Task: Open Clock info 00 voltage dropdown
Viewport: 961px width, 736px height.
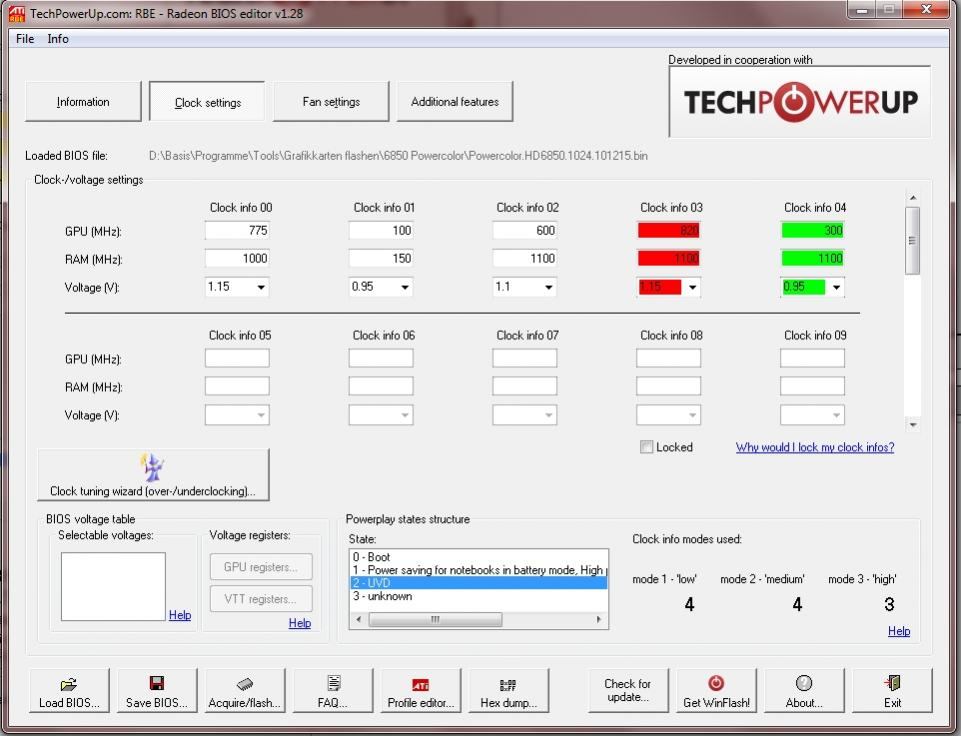Action: pyautogui.click(x=261, y=287)
